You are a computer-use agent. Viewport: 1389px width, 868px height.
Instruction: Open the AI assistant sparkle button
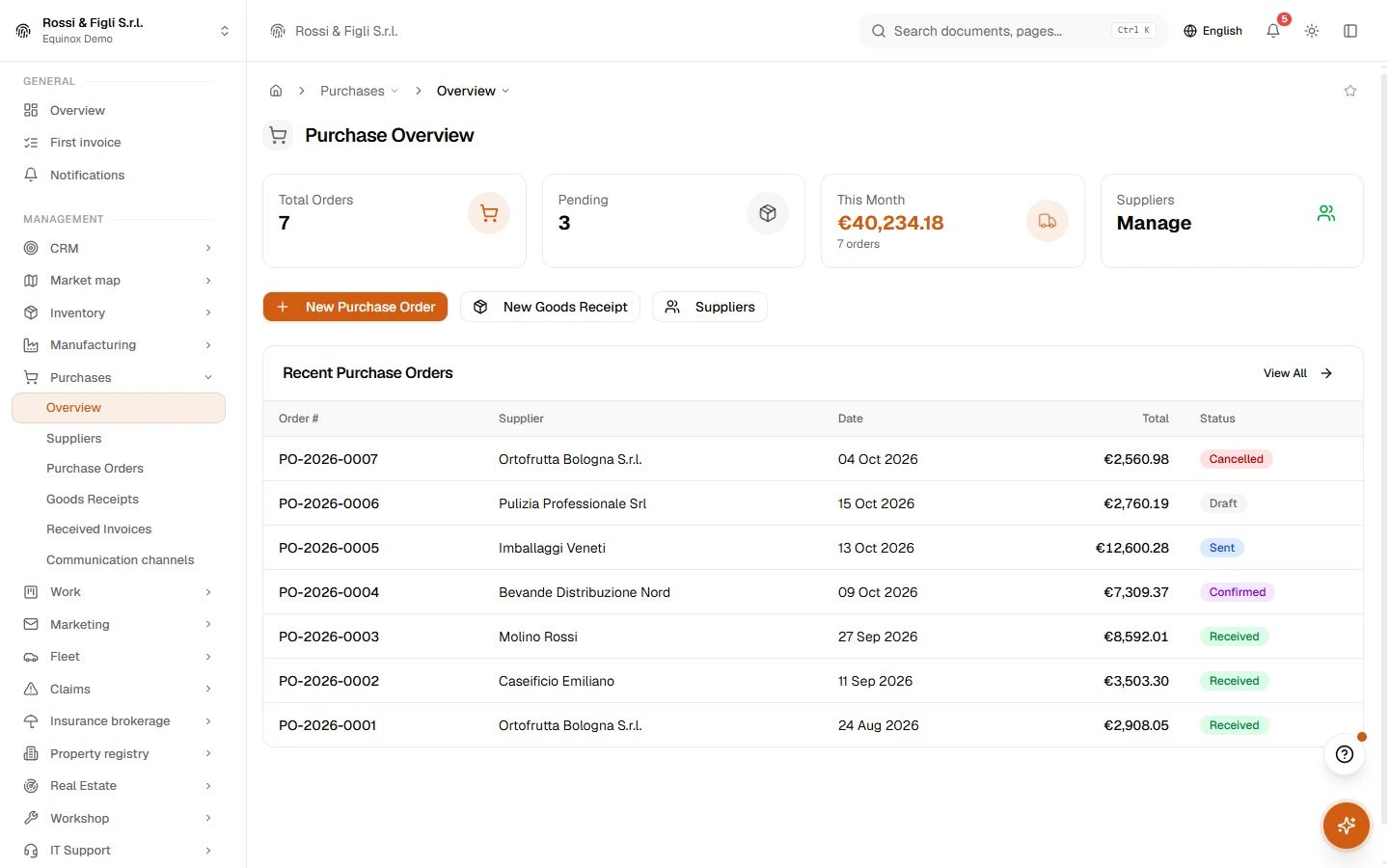click(x=1347, y=826)
